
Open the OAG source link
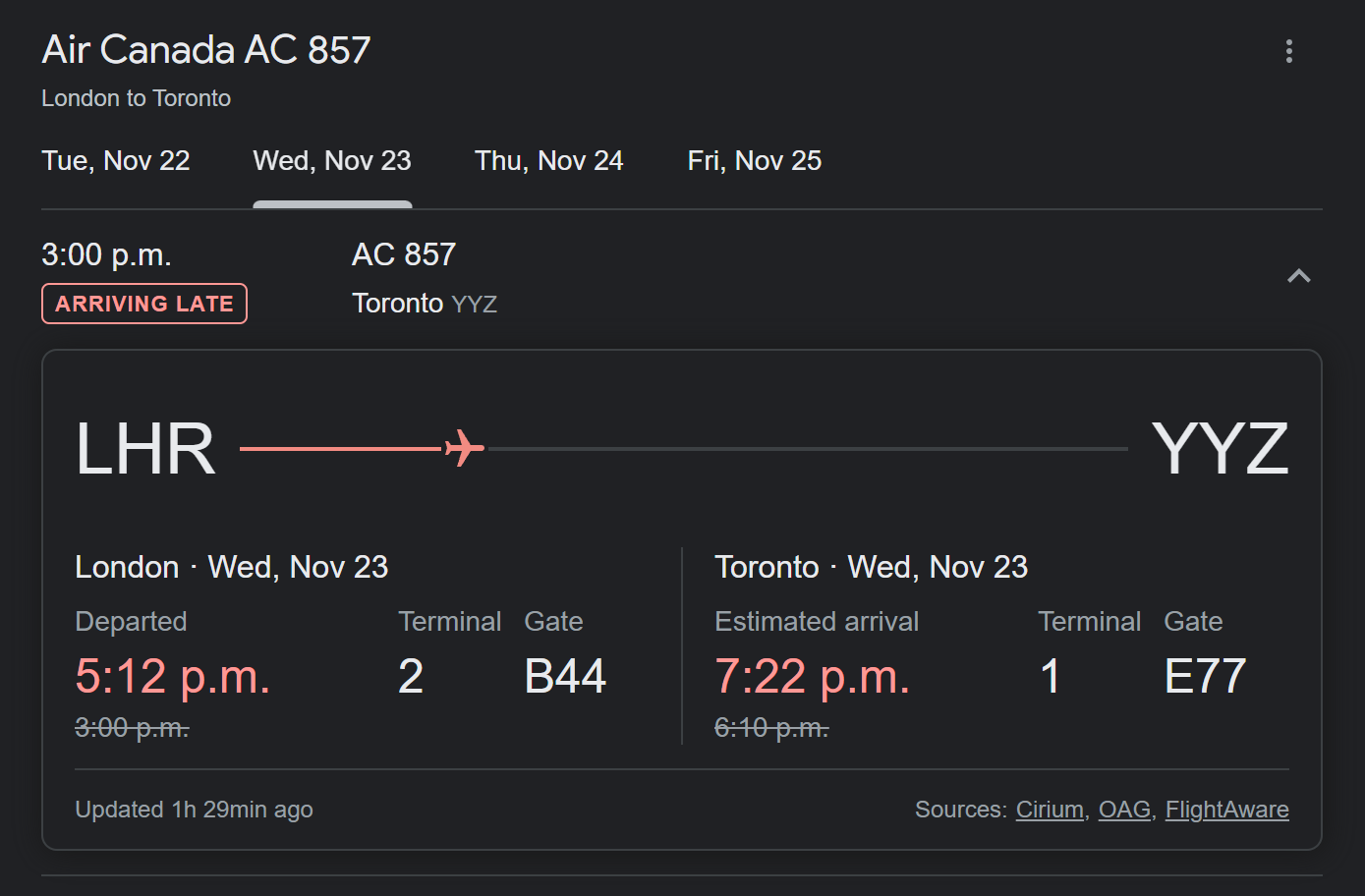[1124, 810]
